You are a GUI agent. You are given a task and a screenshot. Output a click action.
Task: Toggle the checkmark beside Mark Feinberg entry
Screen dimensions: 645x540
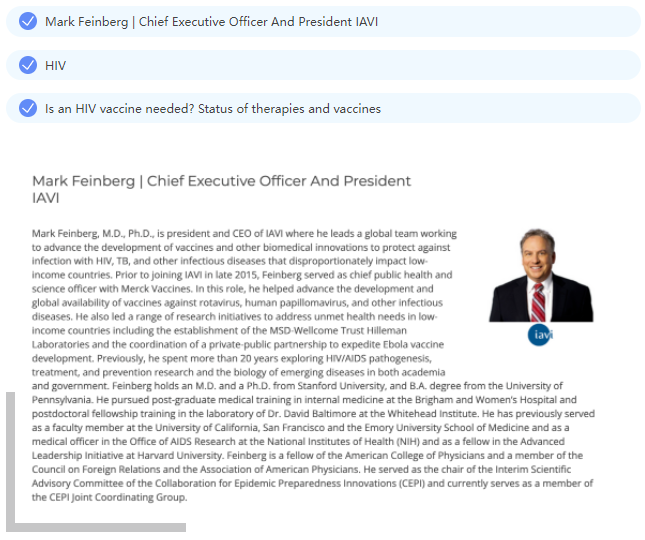[28, 21]
